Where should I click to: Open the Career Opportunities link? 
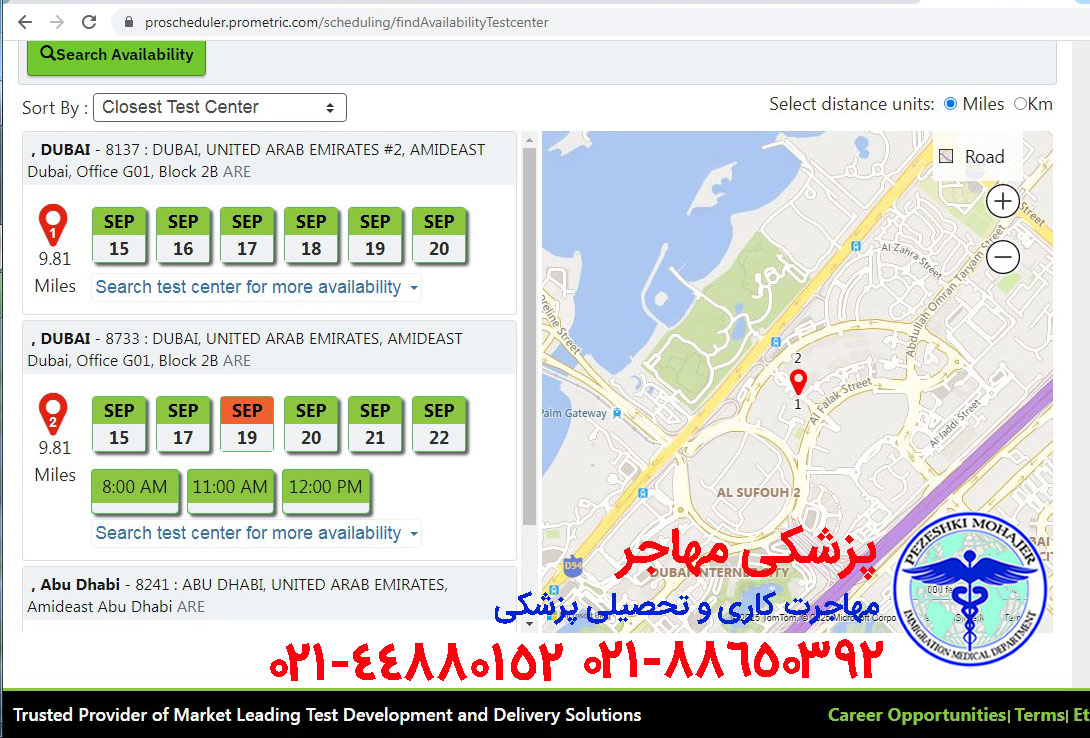tap(915, 715)
